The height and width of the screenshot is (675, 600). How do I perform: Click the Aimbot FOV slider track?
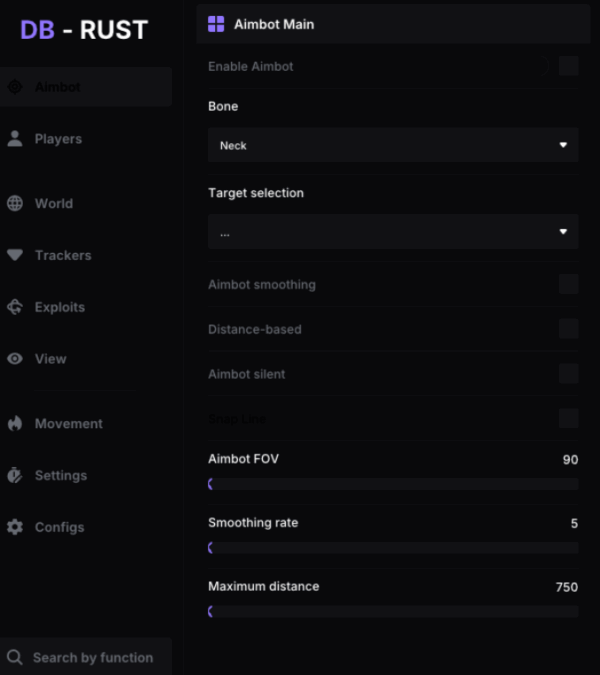pyautogui.click(x=393, y=484)
